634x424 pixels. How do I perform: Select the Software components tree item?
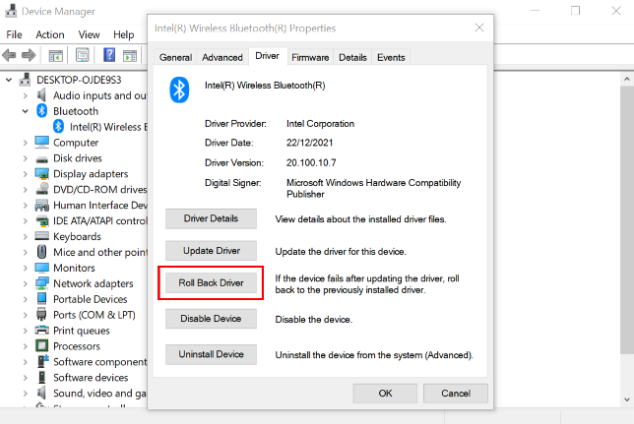100,362
